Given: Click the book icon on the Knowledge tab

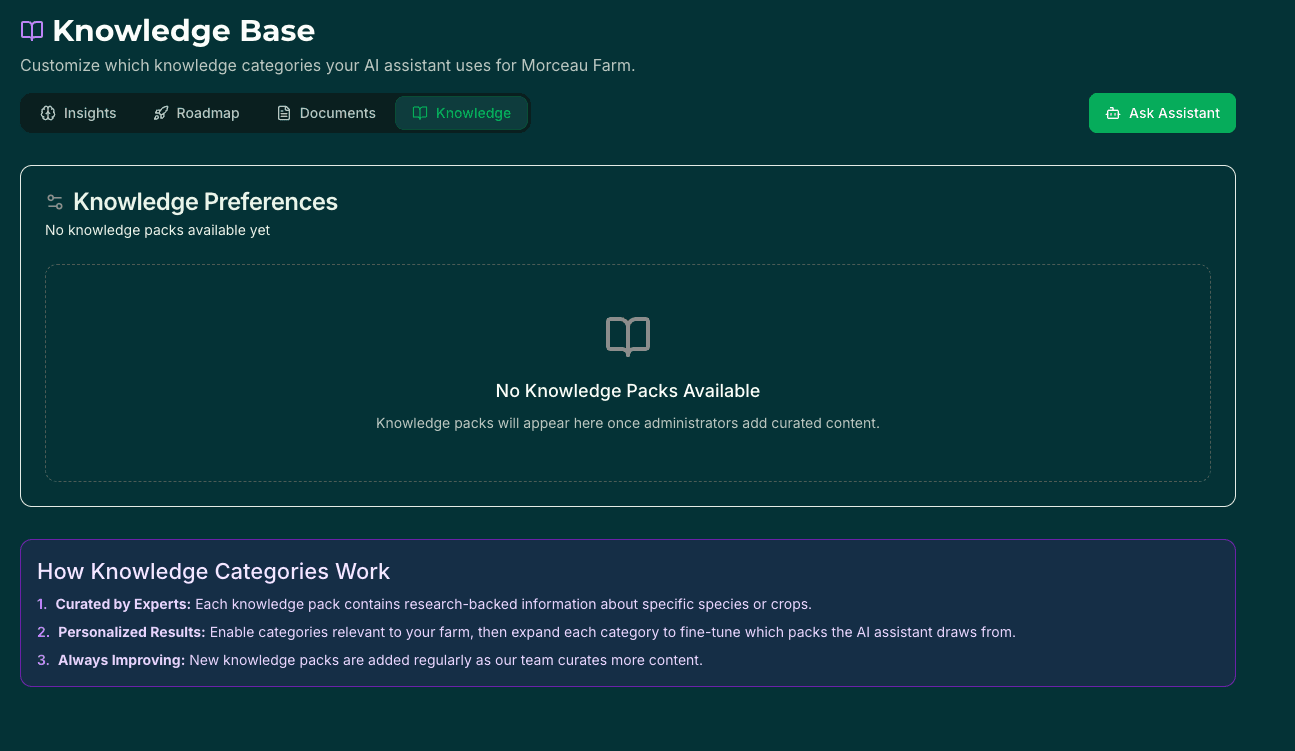Looking at the screenshot, I should [x=420, y=113].
